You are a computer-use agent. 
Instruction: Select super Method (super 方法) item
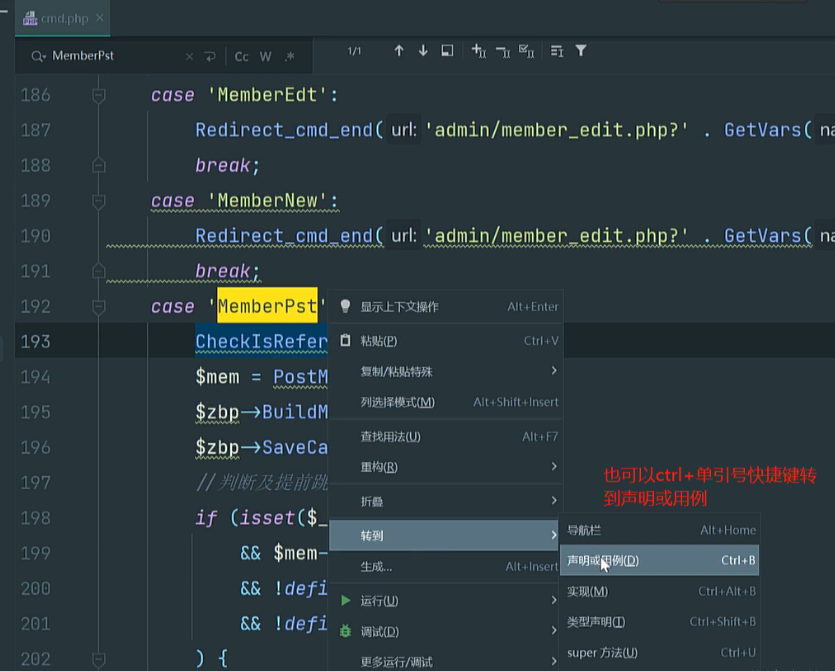point(660,652)
